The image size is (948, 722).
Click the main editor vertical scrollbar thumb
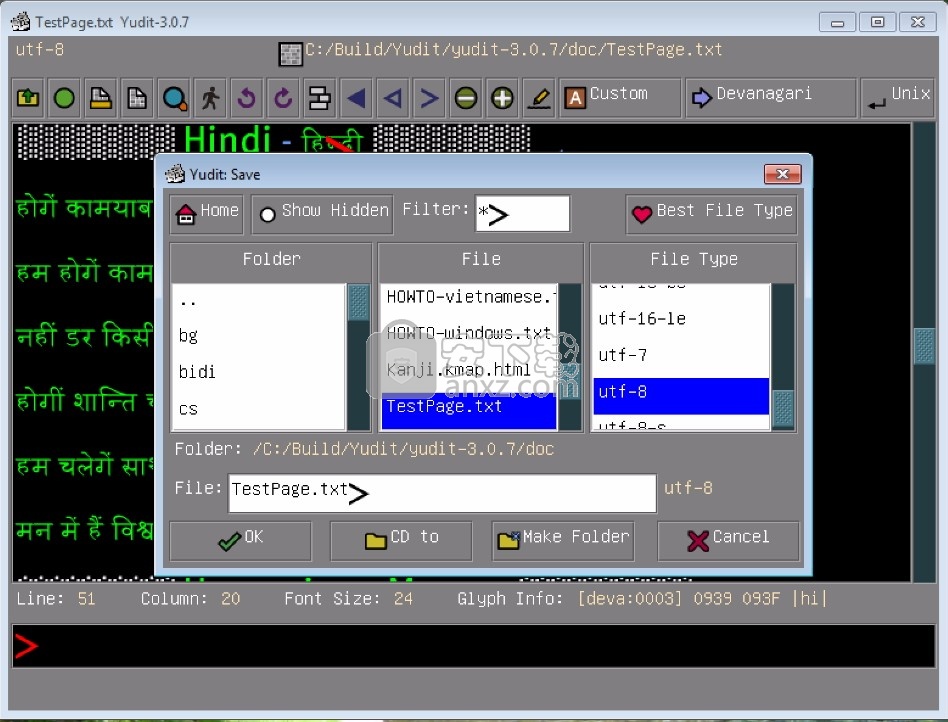coord(924,346)
